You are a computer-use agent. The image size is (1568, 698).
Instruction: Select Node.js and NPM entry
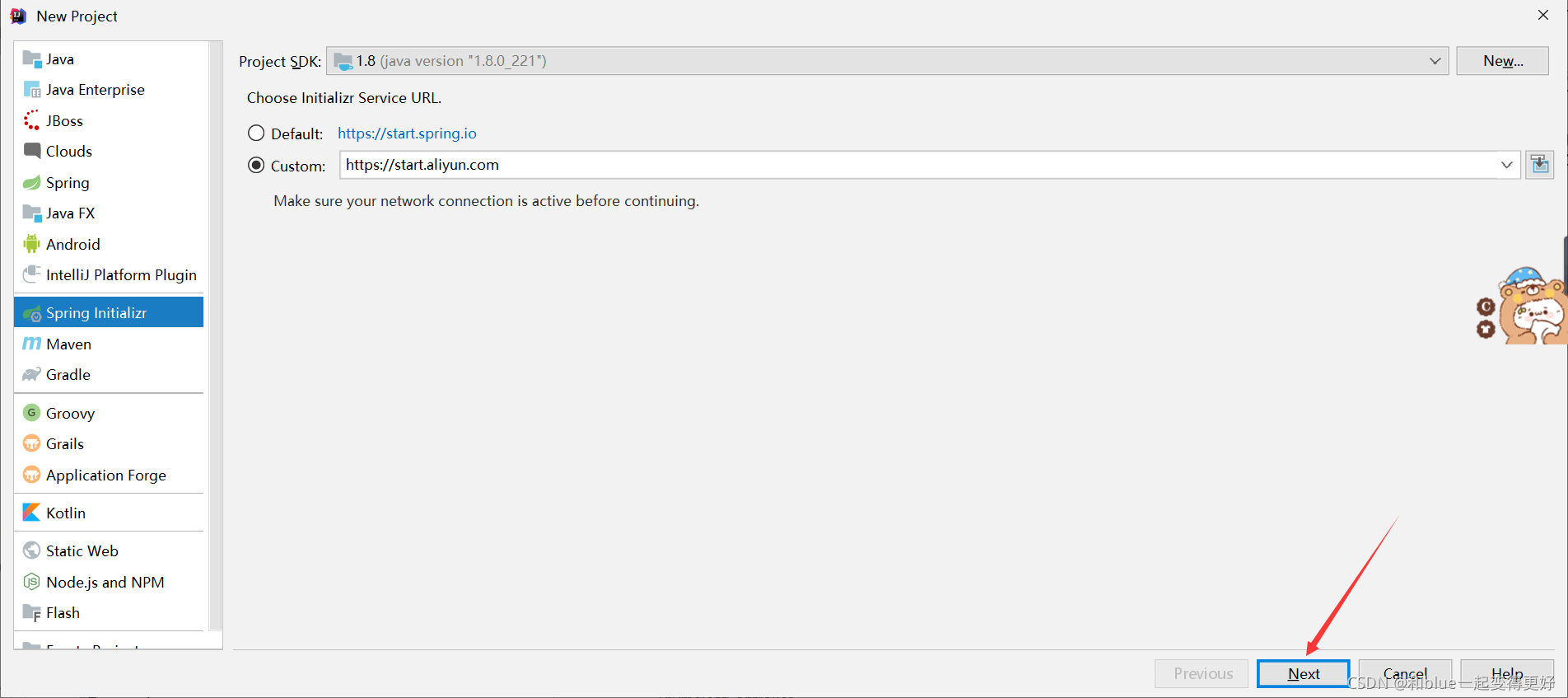[109, 582]
